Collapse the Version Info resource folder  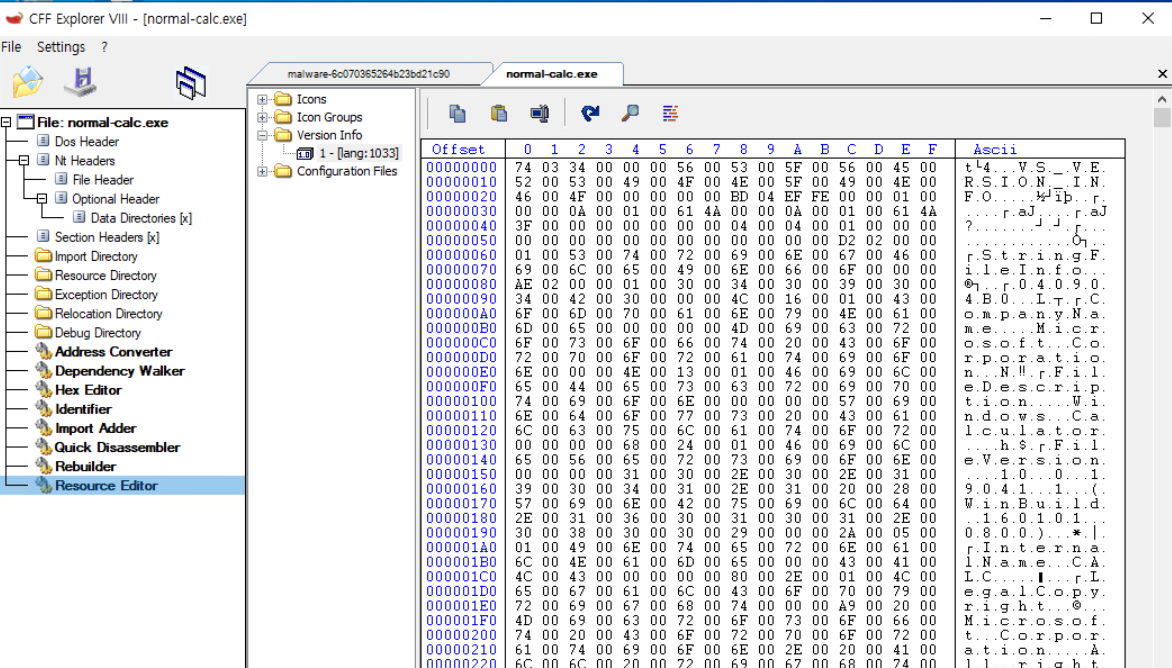tap(262, 135)
